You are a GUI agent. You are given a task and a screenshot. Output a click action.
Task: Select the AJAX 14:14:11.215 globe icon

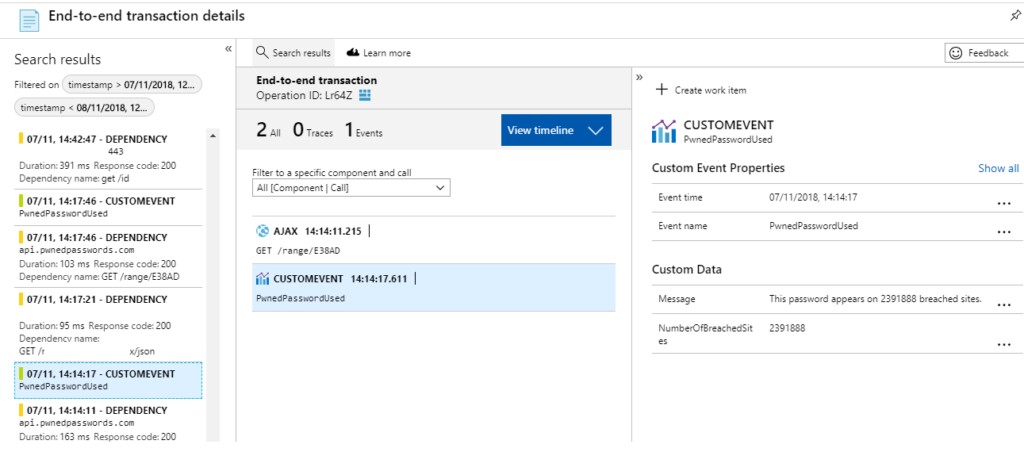pyautogui.click(x=263, y=231)
